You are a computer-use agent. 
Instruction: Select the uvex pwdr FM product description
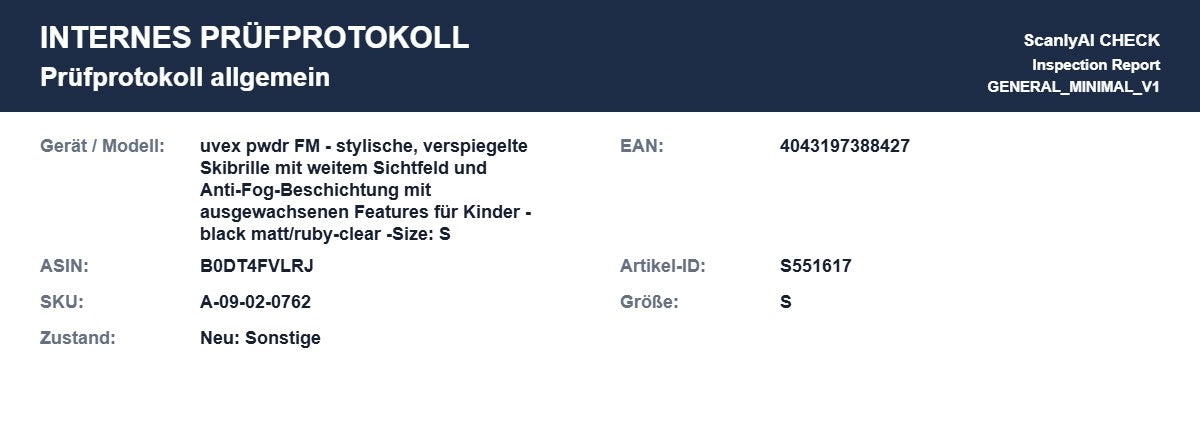[365, 190]
